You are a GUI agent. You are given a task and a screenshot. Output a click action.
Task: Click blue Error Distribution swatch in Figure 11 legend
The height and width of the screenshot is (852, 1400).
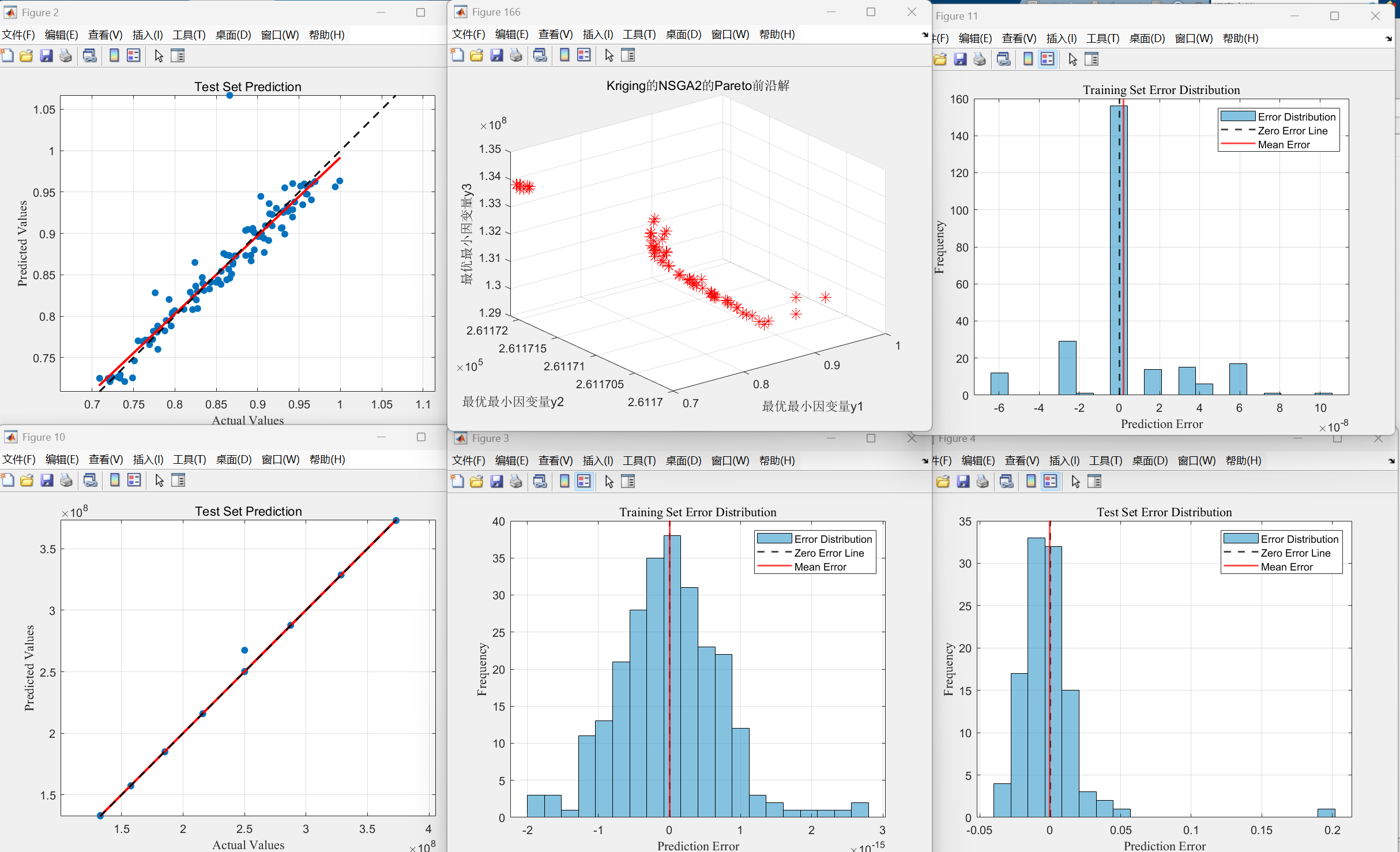(1237, 117)
